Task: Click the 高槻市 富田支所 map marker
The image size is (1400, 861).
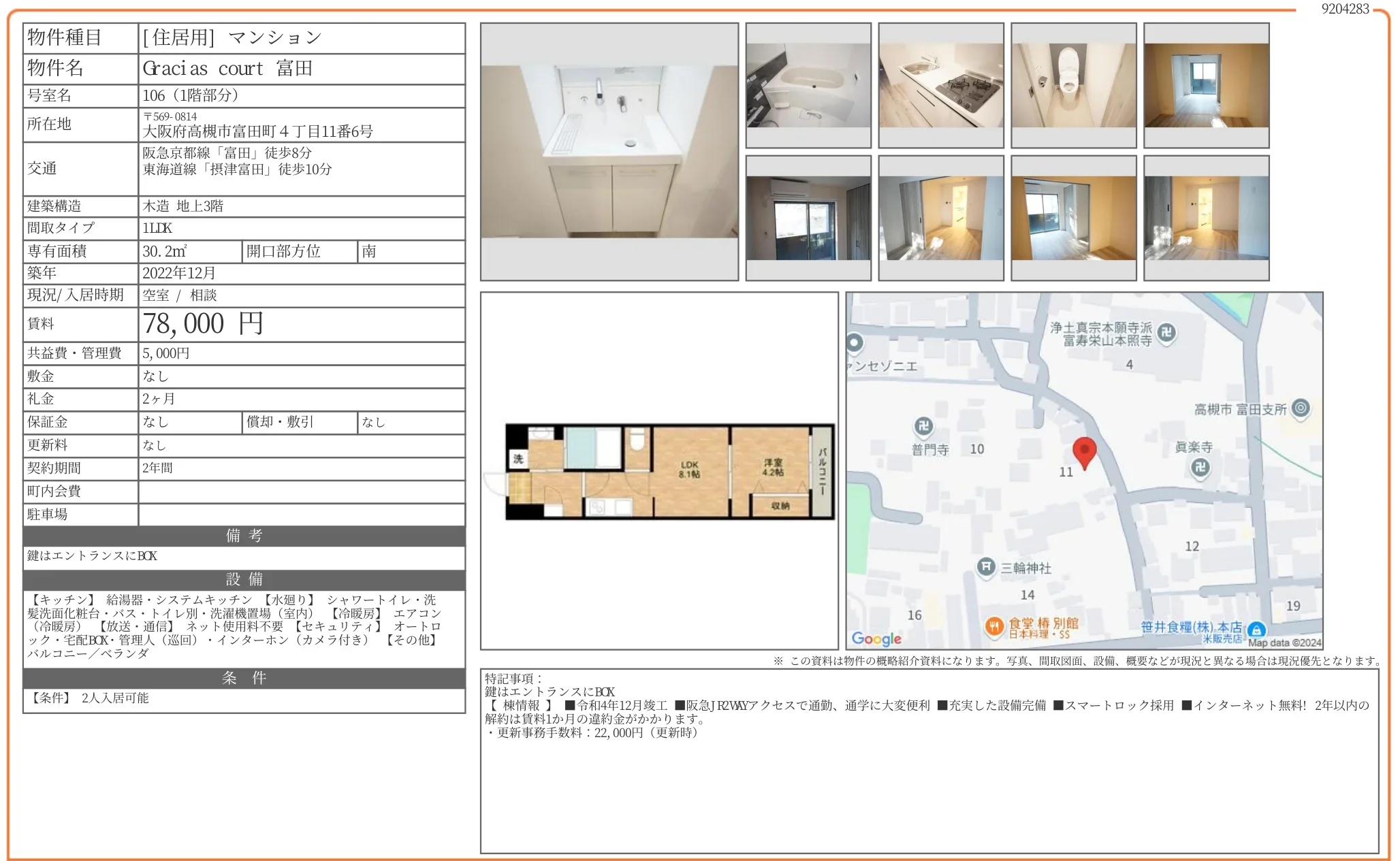Action: click(x=1301, y=408)
